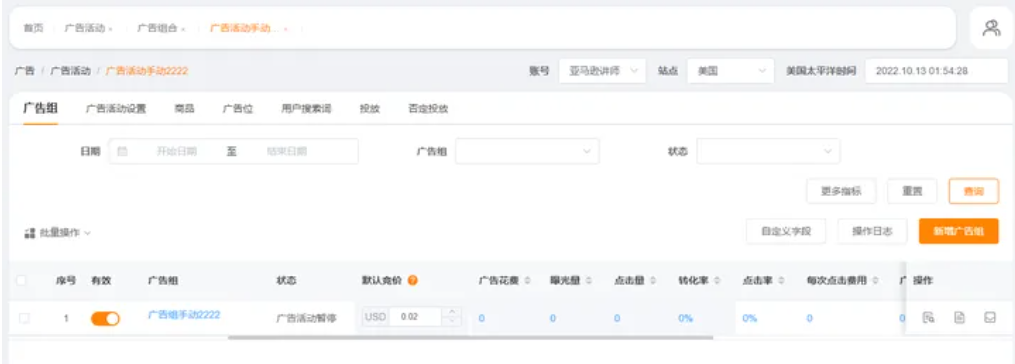Click the 开始日期 input field
The width and height of the screenshot is (1015, 364).
coord(176,152)
